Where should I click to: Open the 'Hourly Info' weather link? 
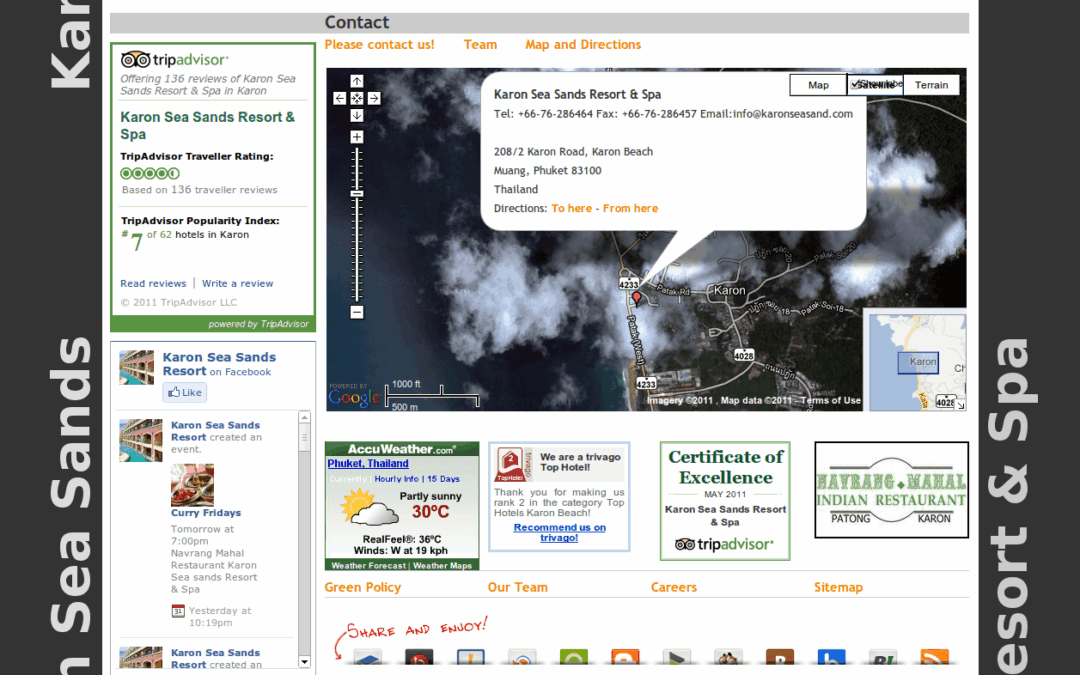(x=396, y=479)
